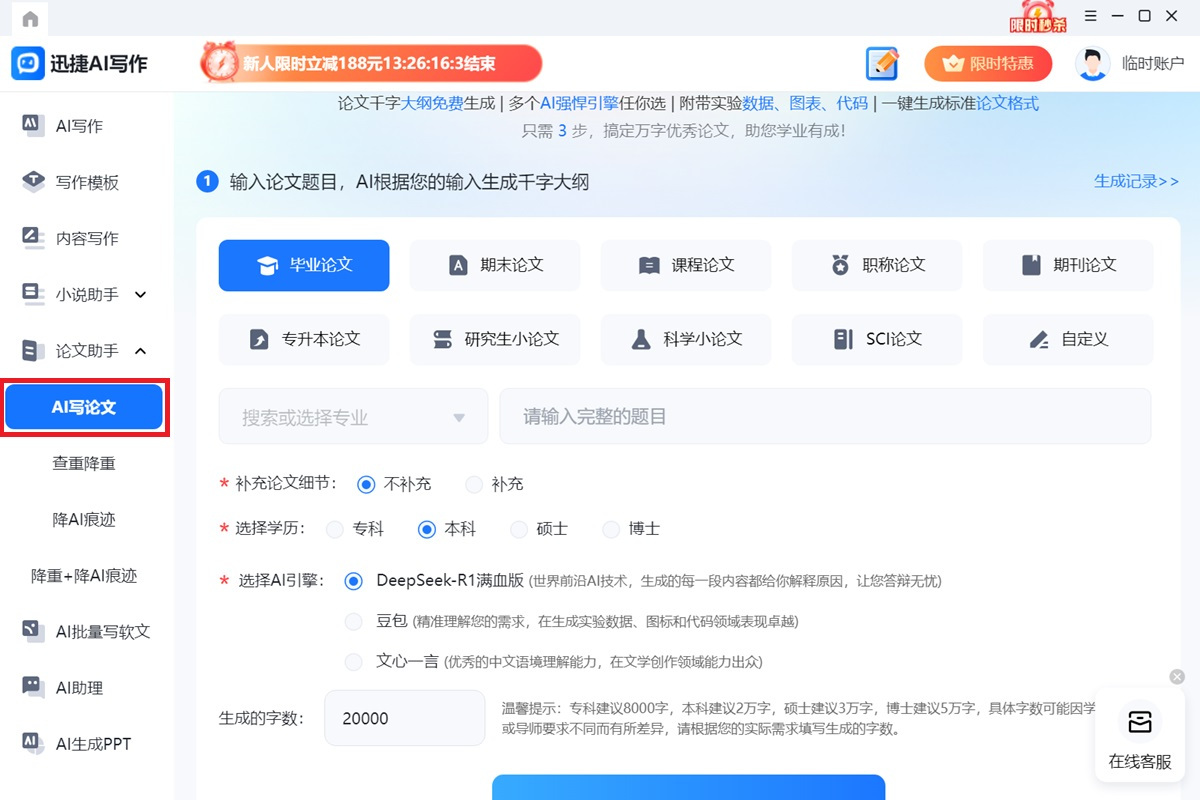
Task: Open the 生成记录 link
Action: [1136, 181]
